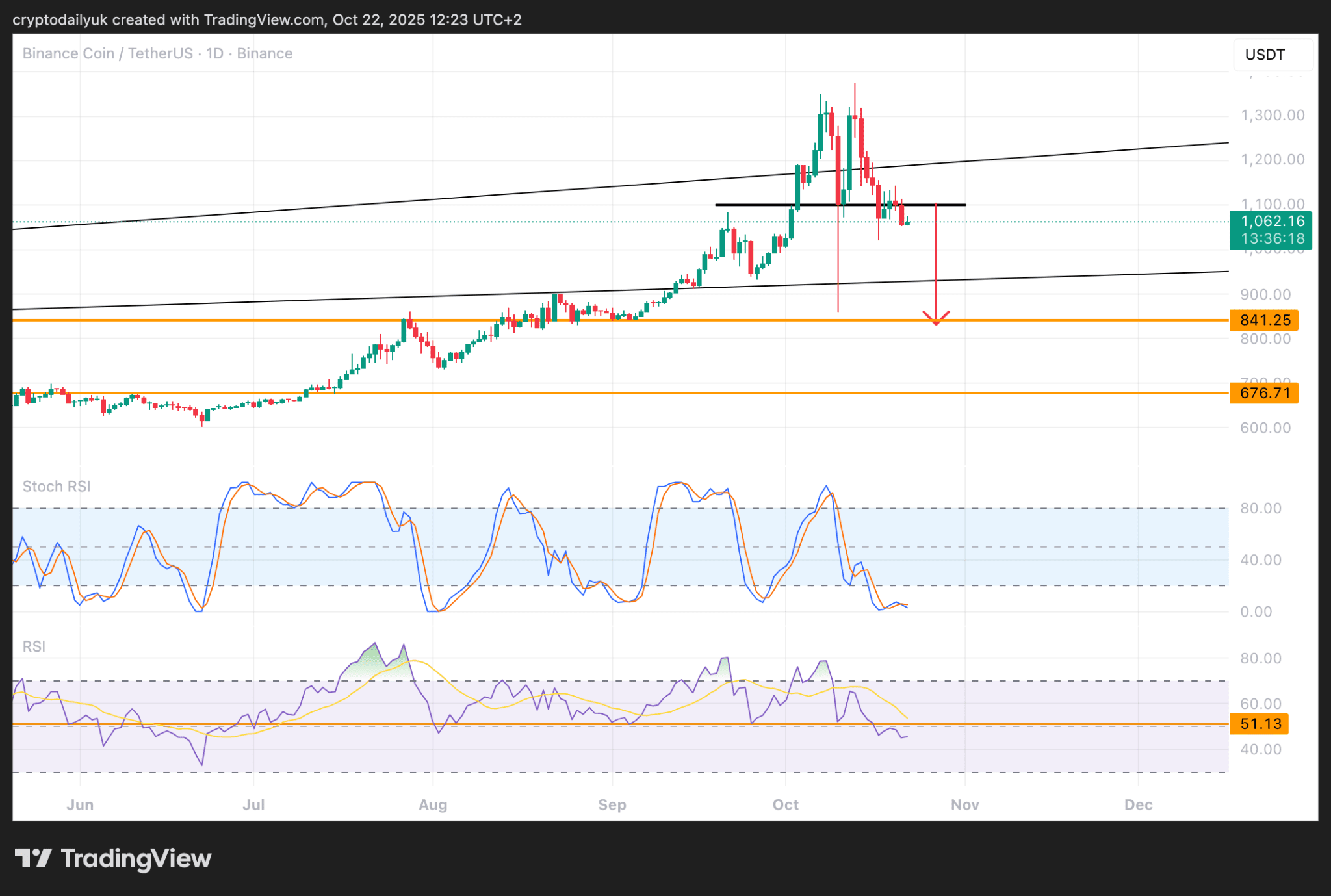Click the short black horizontal resistance line

(x=754, y=205)
